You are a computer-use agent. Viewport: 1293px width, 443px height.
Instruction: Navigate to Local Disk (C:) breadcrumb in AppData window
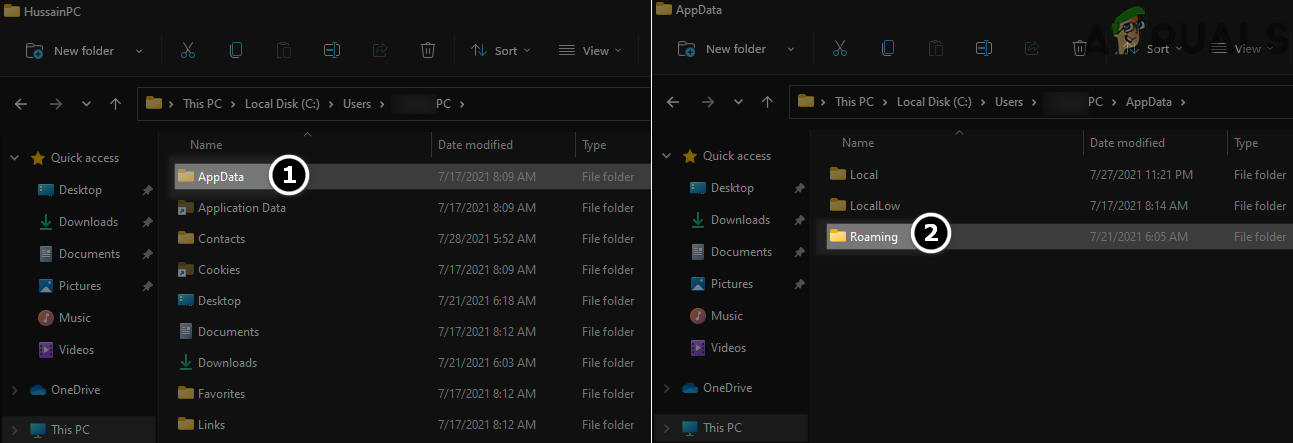point(935,102)
